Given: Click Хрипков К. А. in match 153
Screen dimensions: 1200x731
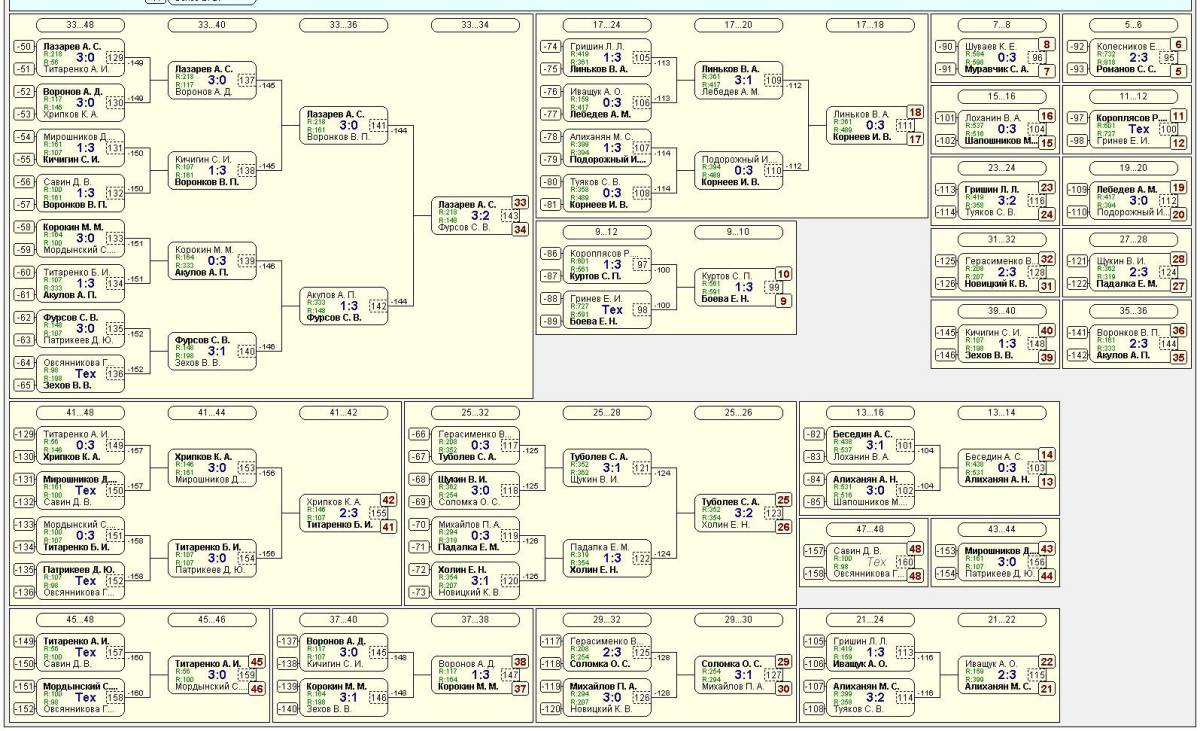Looking at the screenshot, I should tap(204, 456).
